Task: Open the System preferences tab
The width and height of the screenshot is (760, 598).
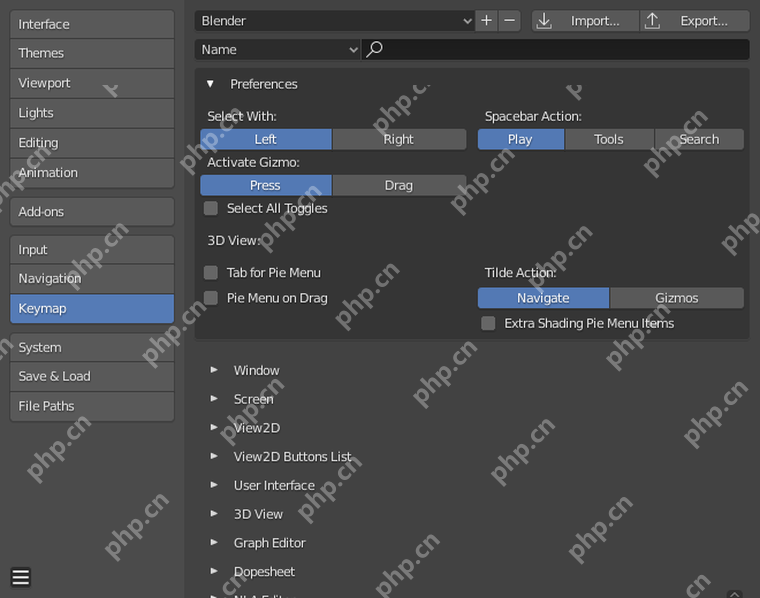Action: click(x=92, y=347)
